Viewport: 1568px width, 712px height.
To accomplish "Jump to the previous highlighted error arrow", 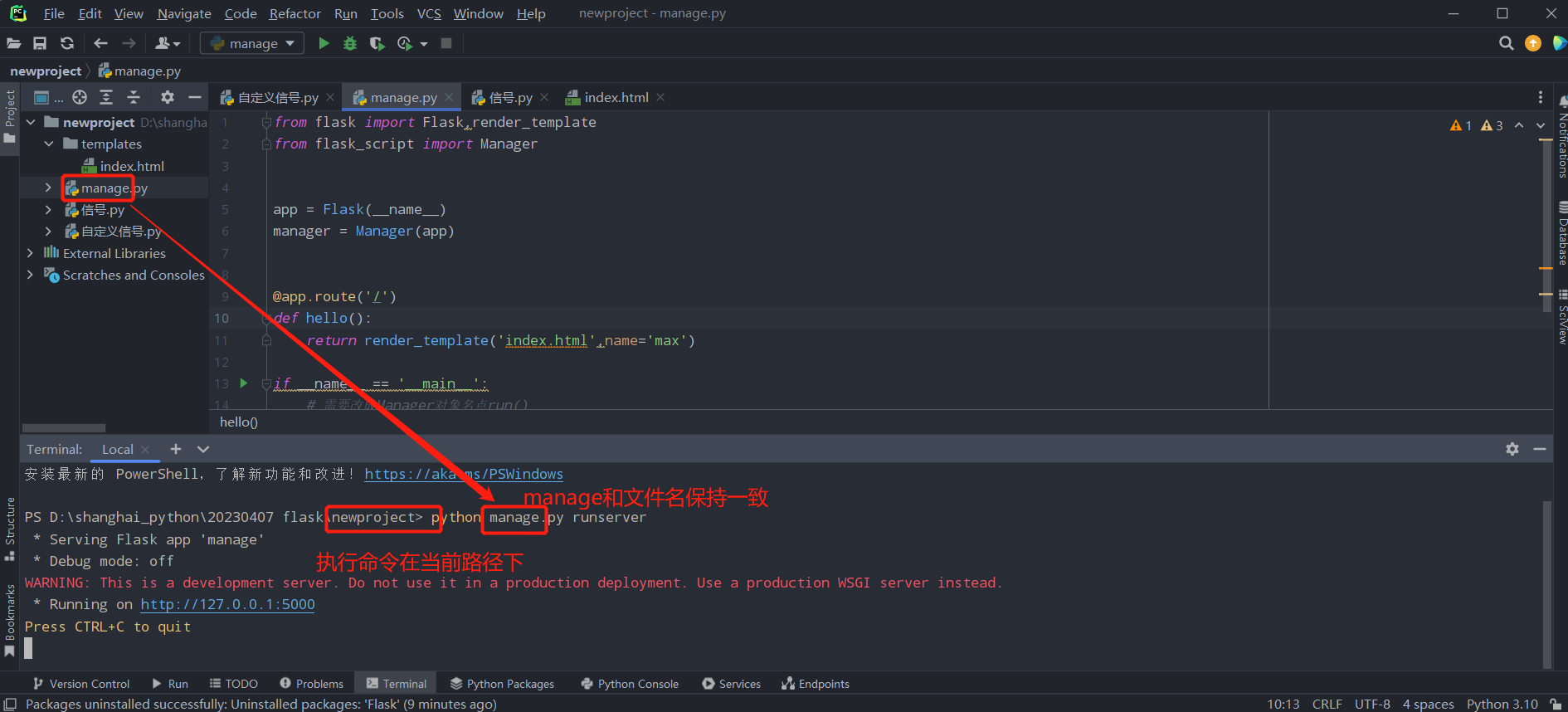I will click(1519, 125).
